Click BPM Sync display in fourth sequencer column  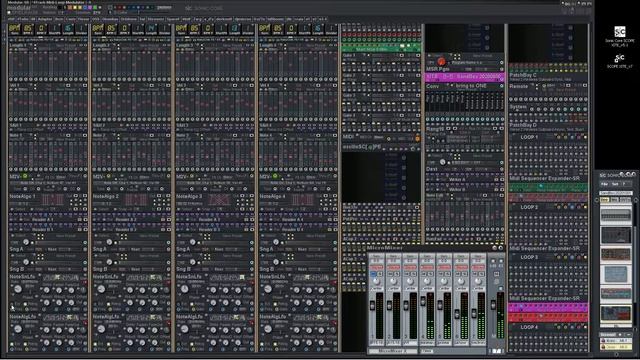(x=264, y=29)
